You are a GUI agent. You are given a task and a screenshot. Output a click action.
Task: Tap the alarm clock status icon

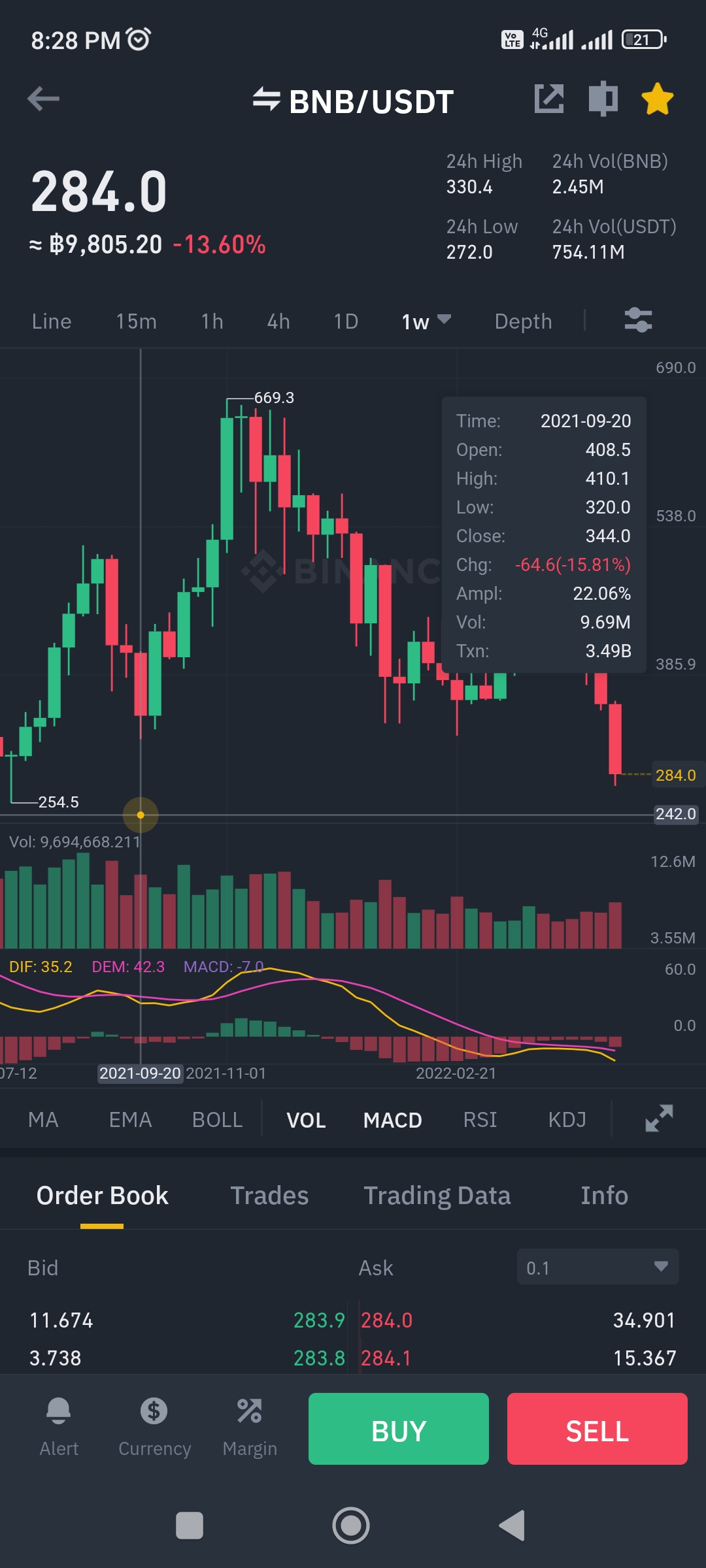139,39
